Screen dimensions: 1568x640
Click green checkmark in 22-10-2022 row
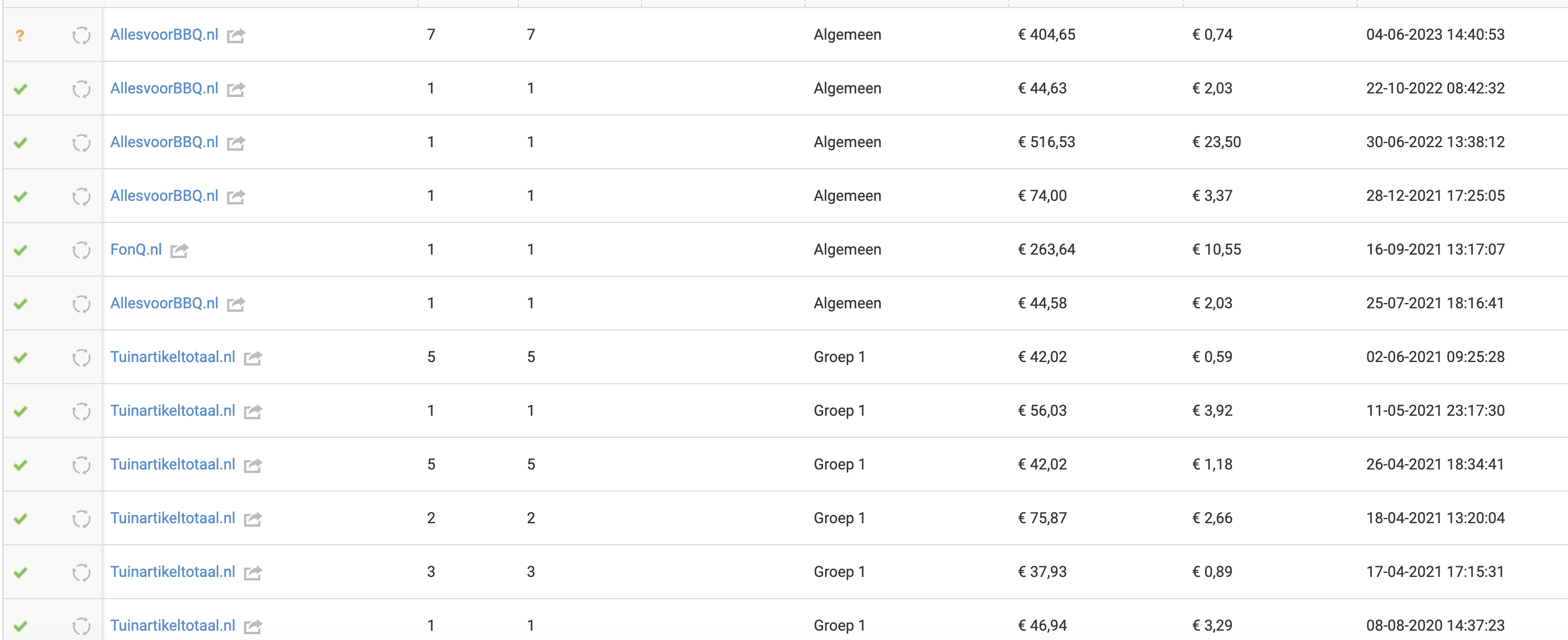pos(20,89)
